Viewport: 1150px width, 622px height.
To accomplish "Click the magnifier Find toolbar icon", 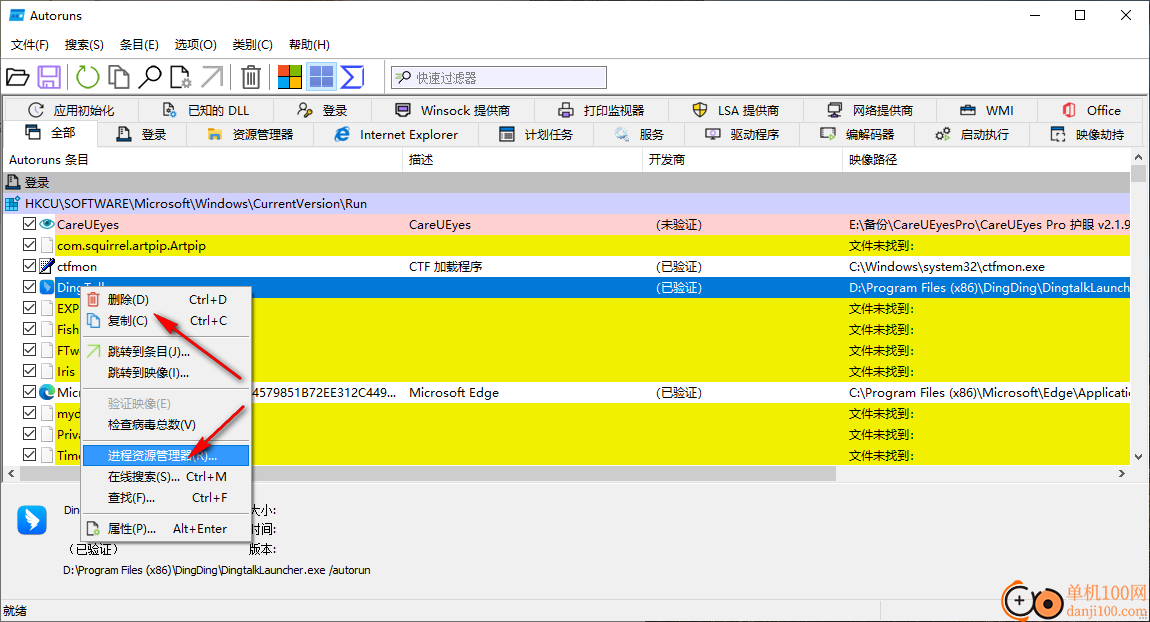I will (150, 77).
